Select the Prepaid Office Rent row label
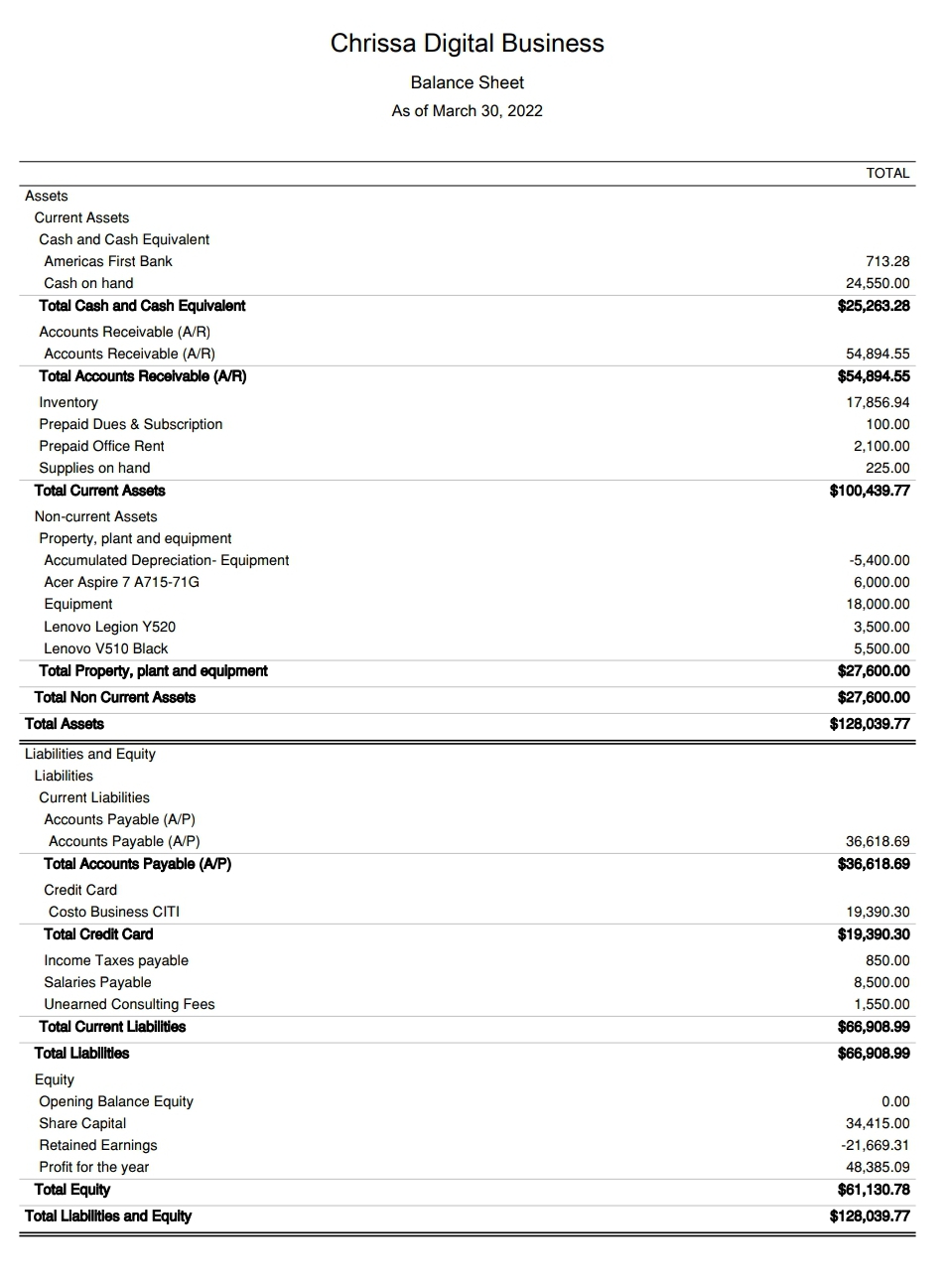The width and height of the screenshot is (948, 1288). 101,446
